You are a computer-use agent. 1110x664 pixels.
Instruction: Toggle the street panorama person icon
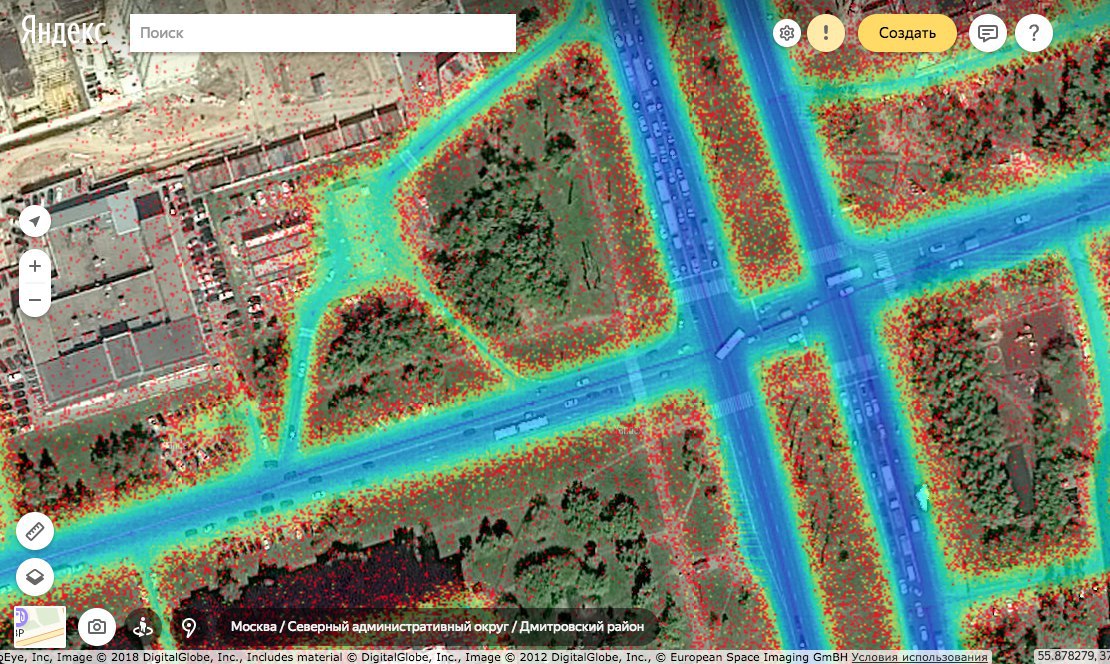click(143, 627)
